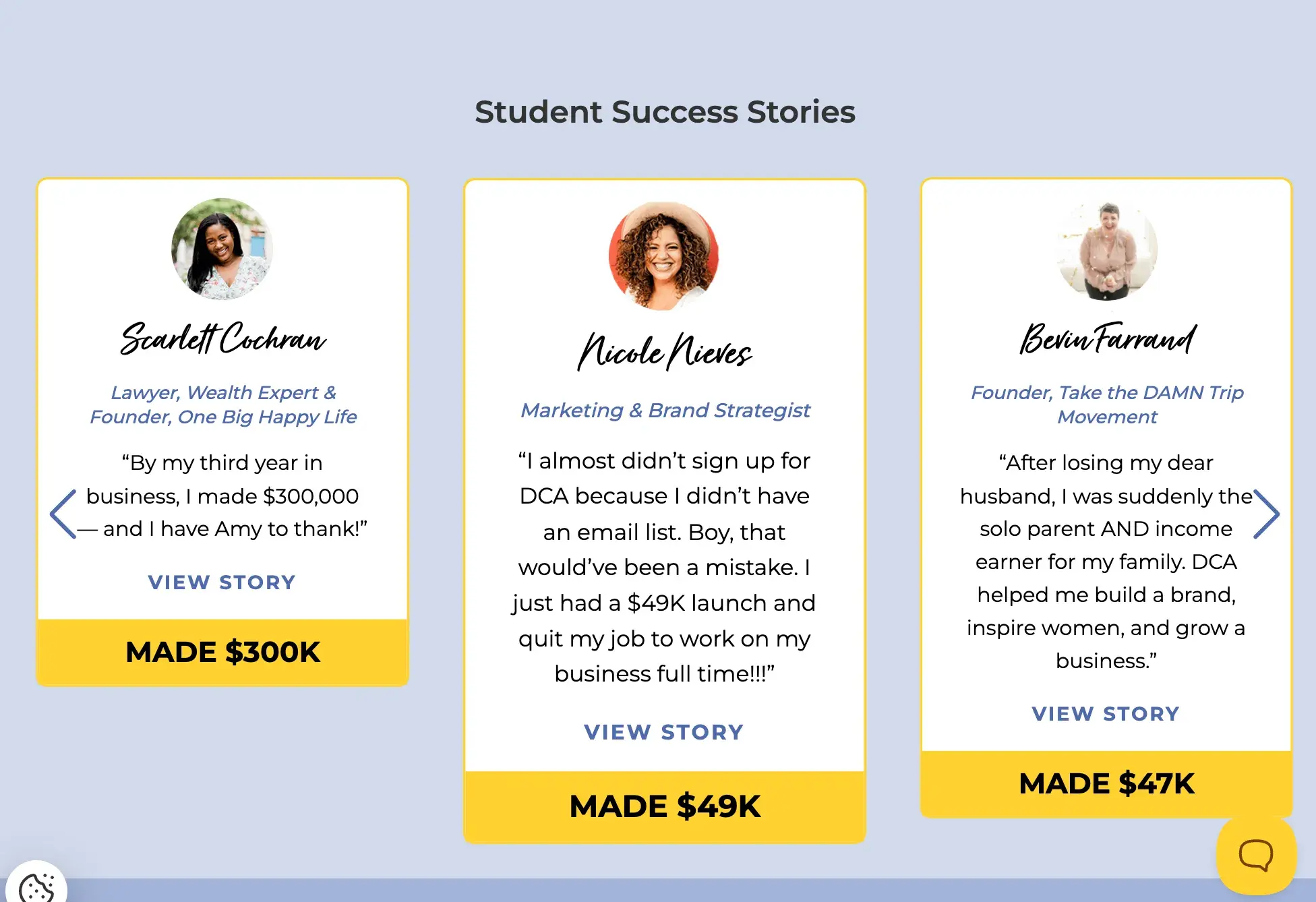The image size is (1316, 902).
Task: Click Bevin Farrand's profile photo
Action: [1107, 250]
